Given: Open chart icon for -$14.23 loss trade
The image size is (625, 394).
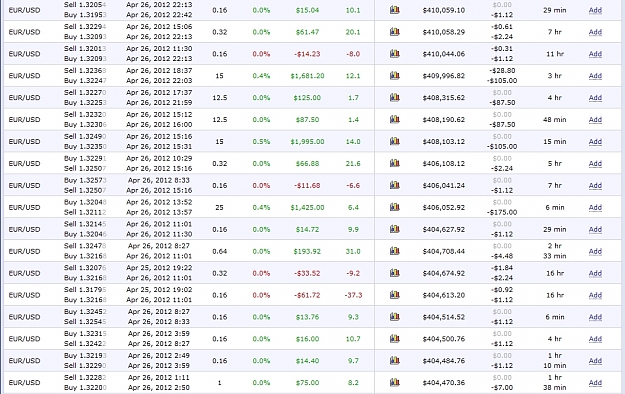Looking at the screenshot, I should click(x=395, y=53).
